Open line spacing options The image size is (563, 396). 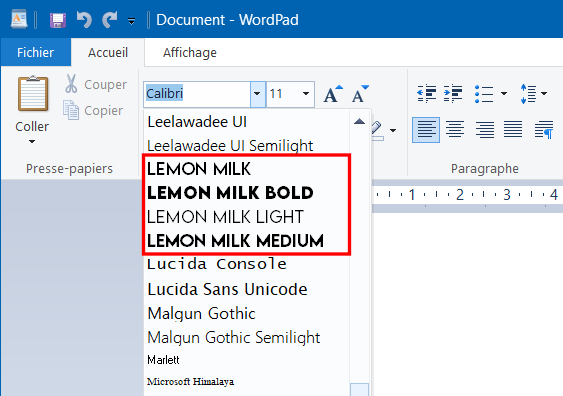click(x=534, y=94)
